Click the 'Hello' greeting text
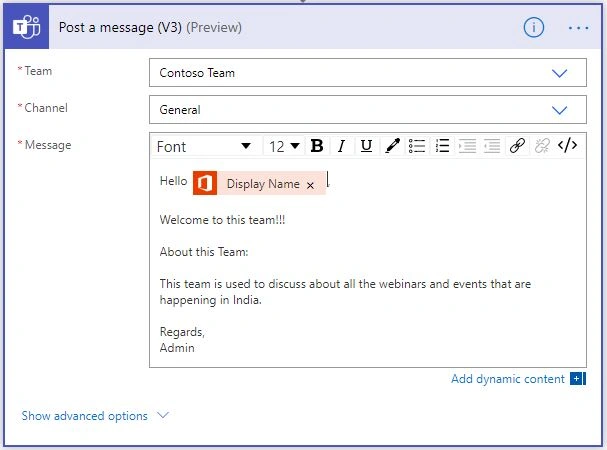Viewport: 607px width, 450px height. 173,181
